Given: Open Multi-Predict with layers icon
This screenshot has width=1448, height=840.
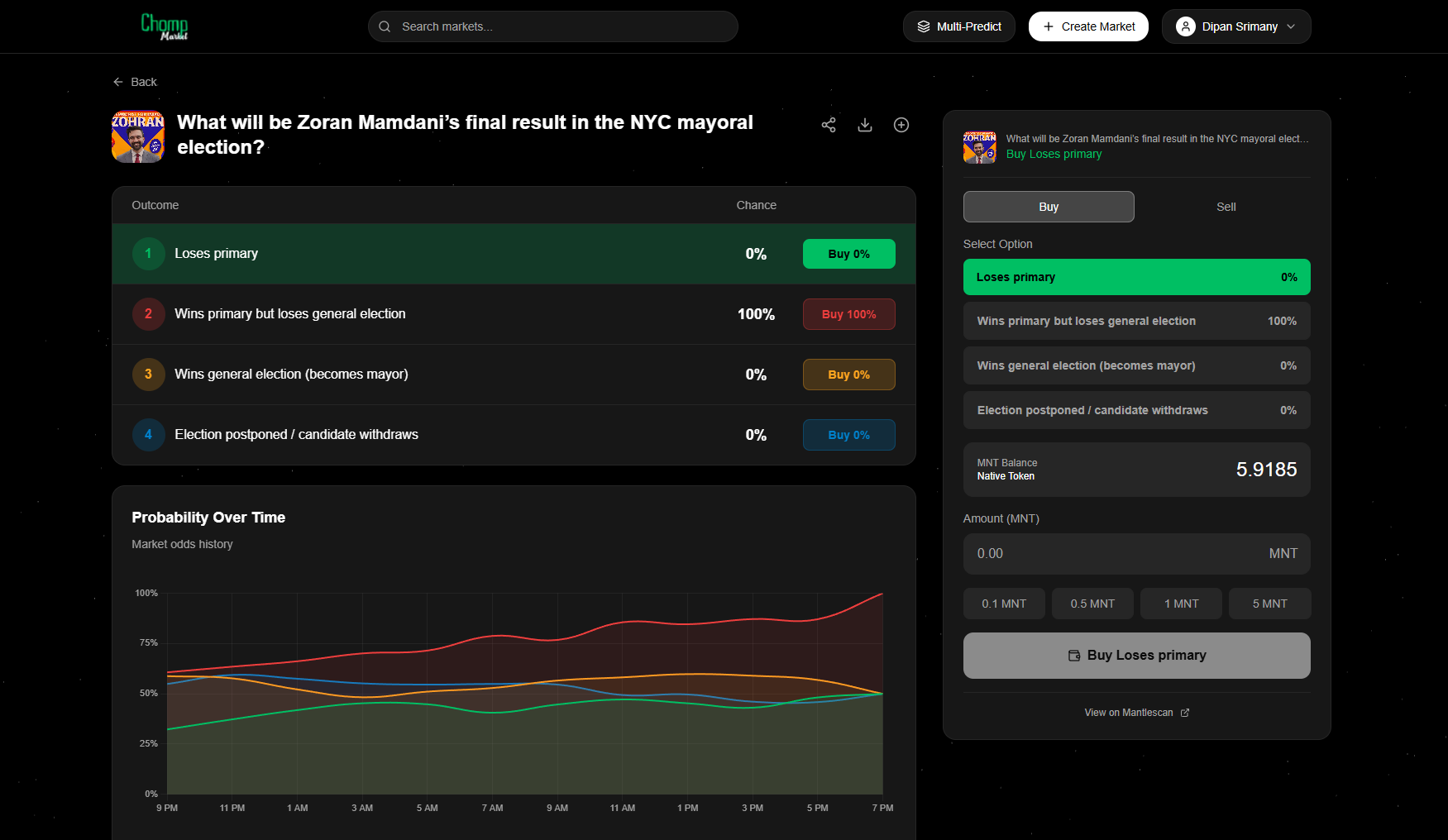Looking at the screenshot, I should click(958, 26).
